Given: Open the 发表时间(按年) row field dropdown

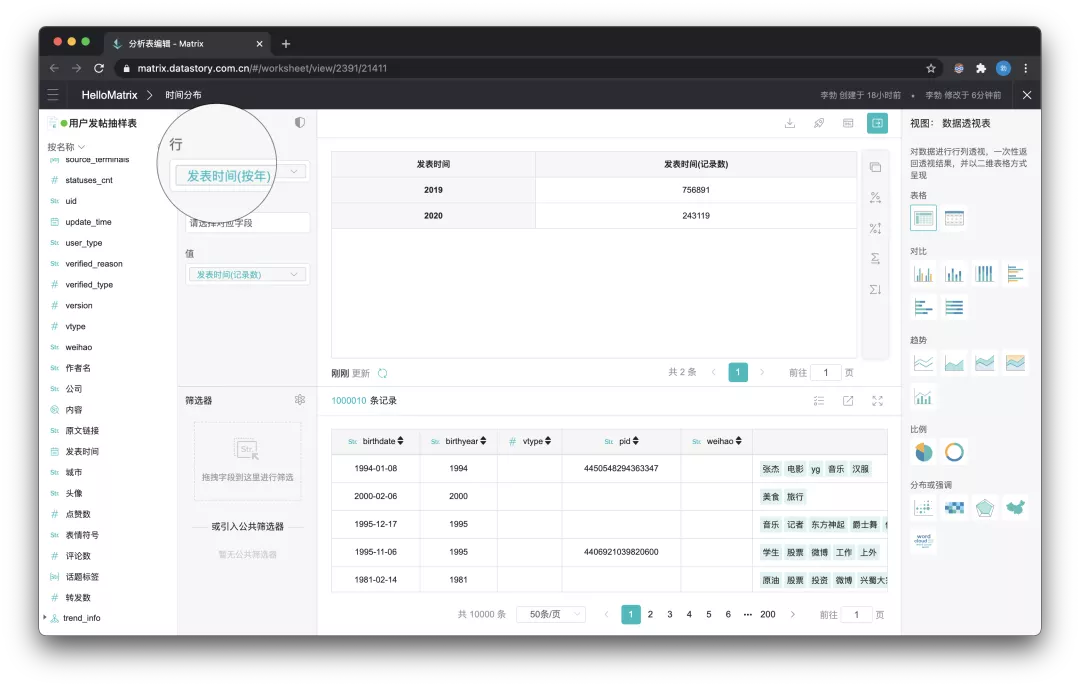Looking at the screenshot, I should click(239, 174).
